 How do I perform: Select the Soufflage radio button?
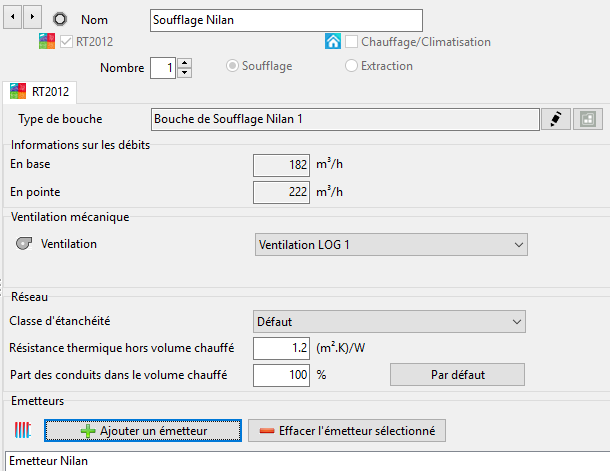pos(232,66)
